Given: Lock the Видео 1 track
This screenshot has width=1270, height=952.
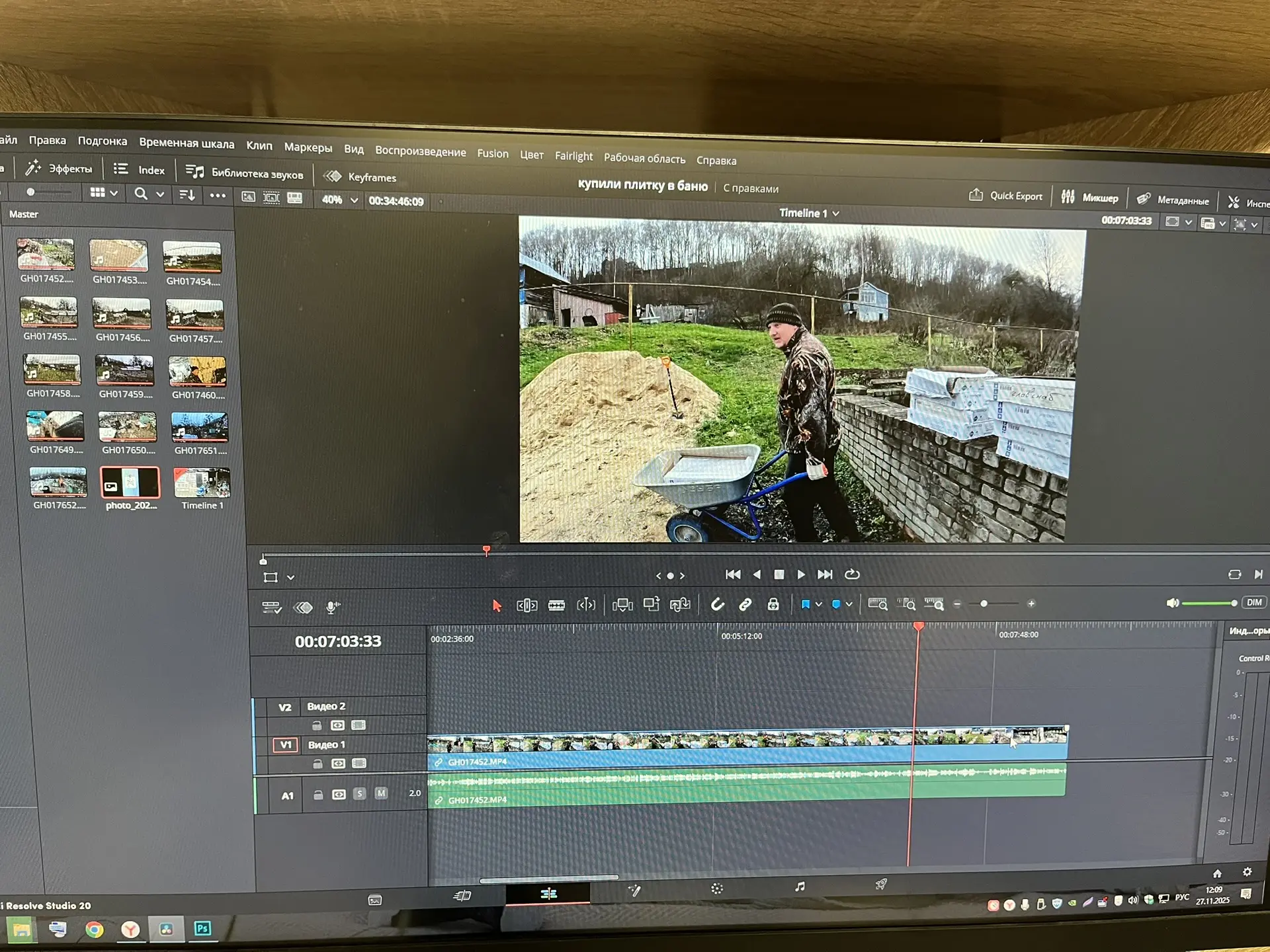Looking at the screenshot, I should click(317, 764).
